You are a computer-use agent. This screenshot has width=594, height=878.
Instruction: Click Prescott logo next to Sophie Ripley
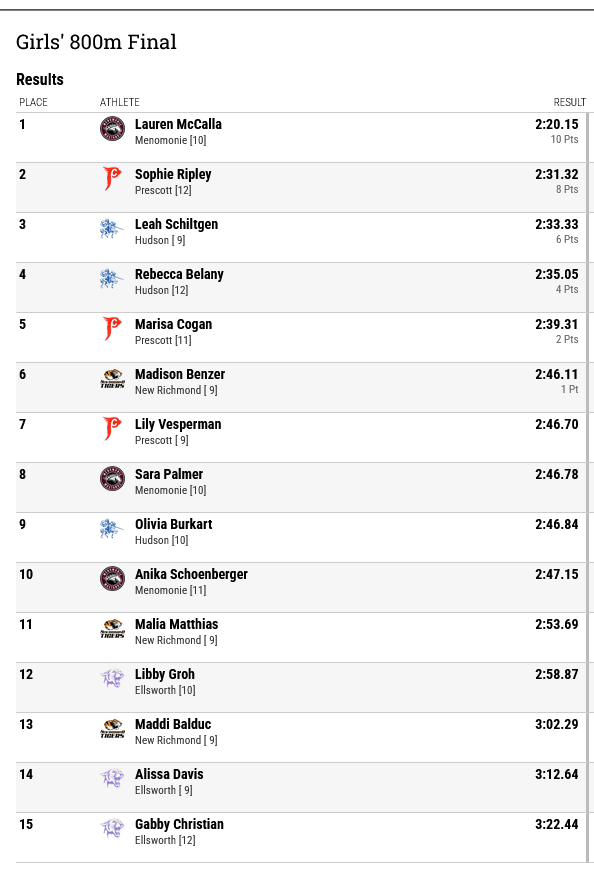click(112, 179)
